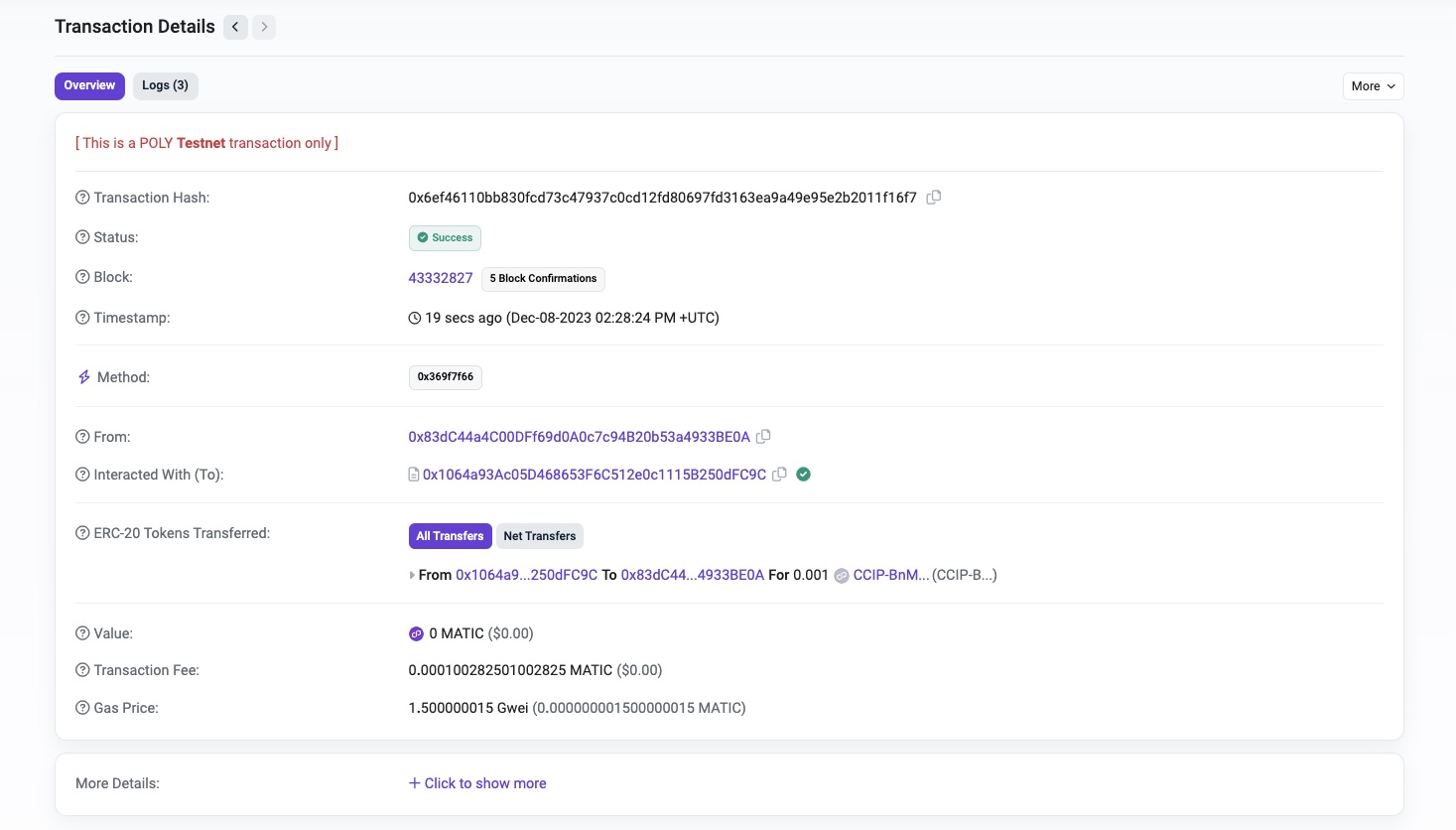
Task: Help icon next to Value
Action: point(82,633)
